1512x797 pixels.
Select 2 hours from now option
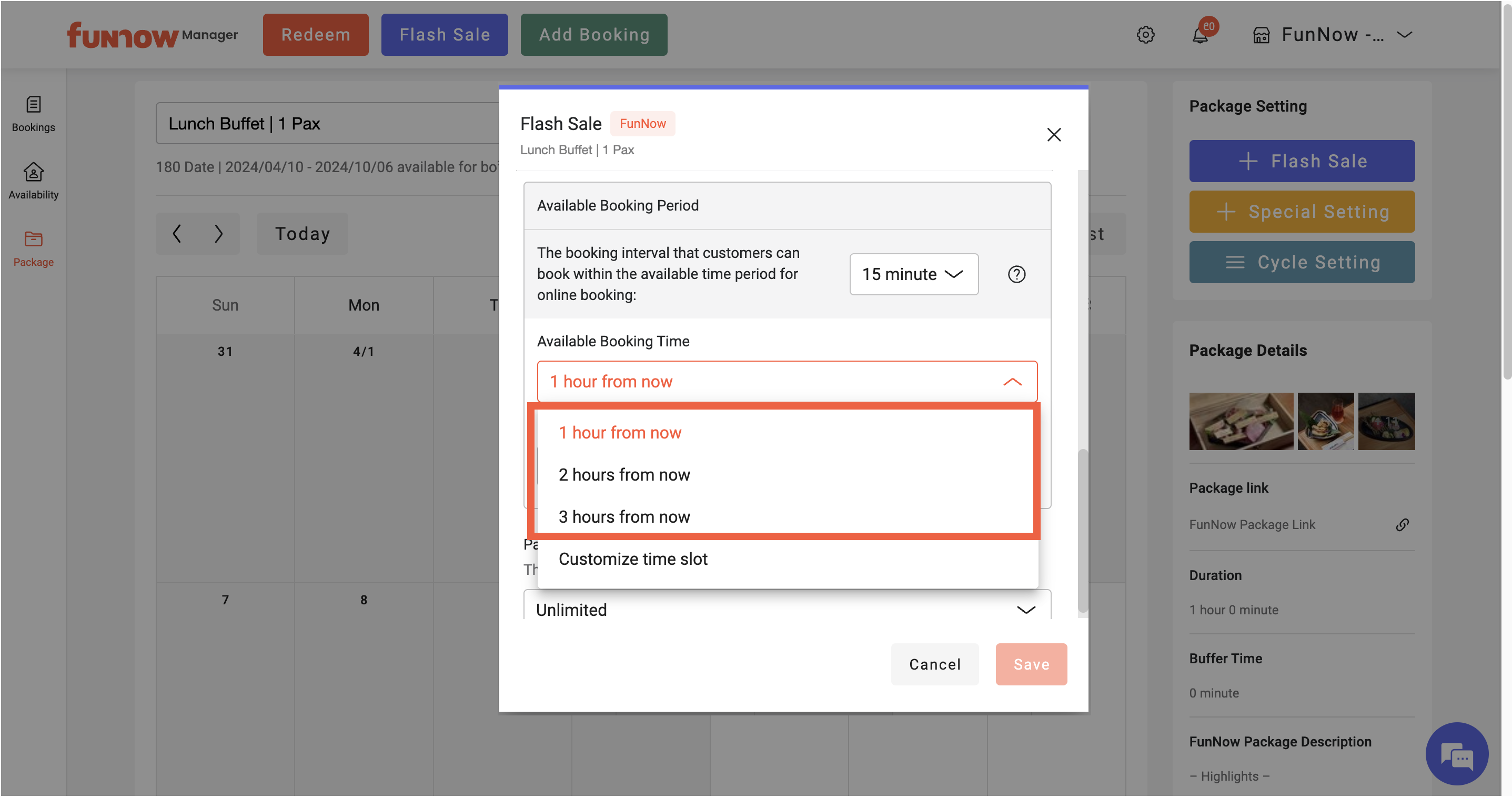coord(624,474)
